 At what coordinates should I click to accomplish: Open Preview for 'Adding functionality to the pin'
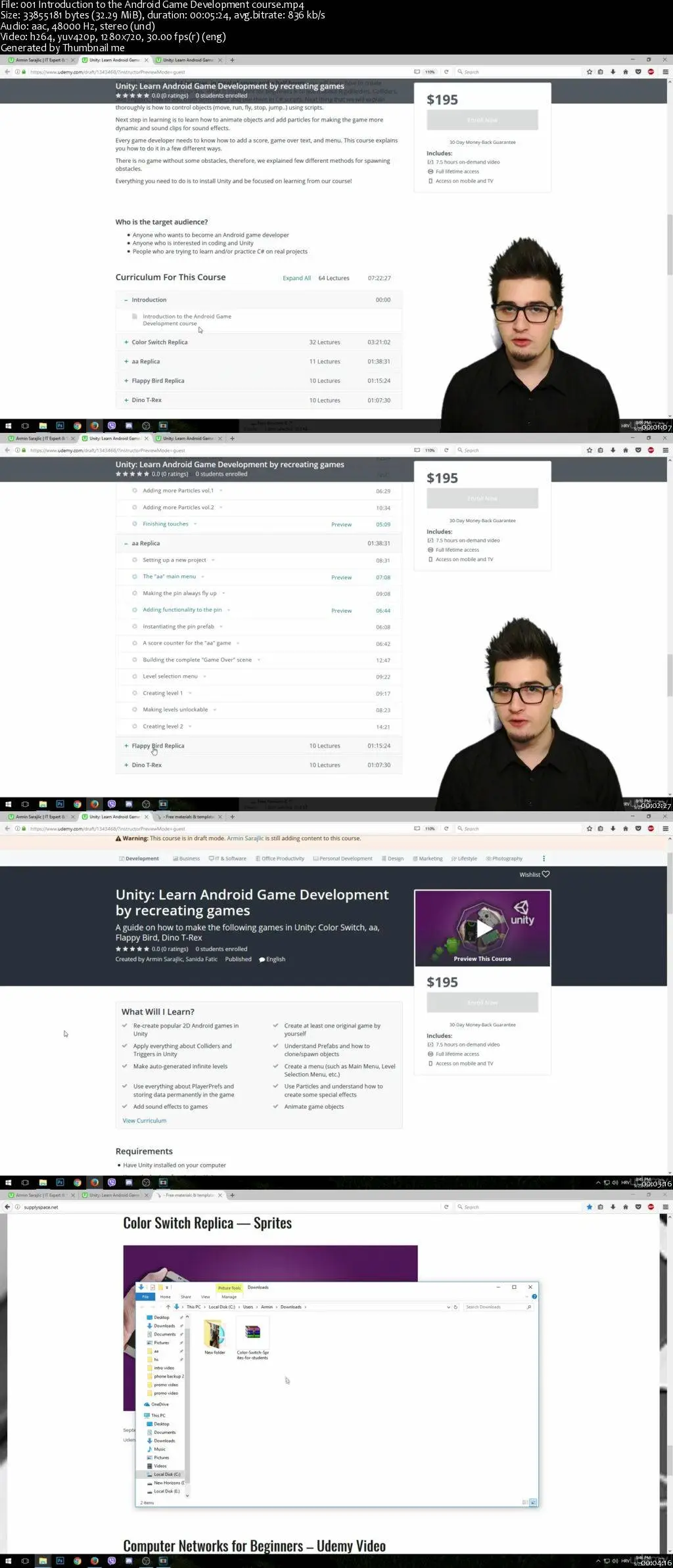click(x=341, y=611)
